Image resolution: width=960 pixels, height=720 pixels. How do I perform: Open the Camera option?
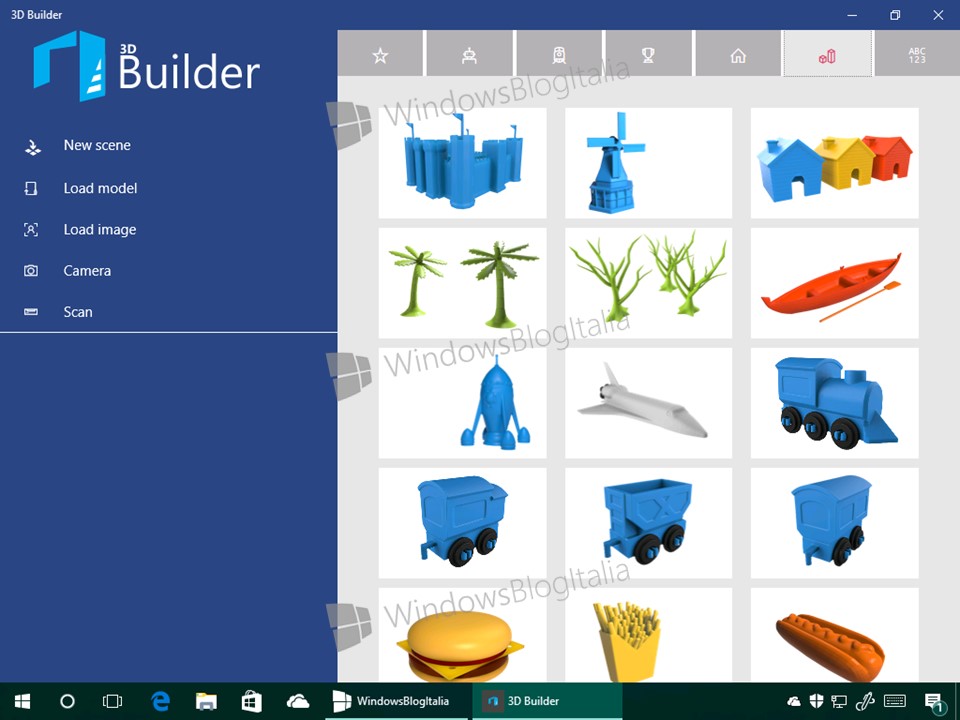point(87,271)
